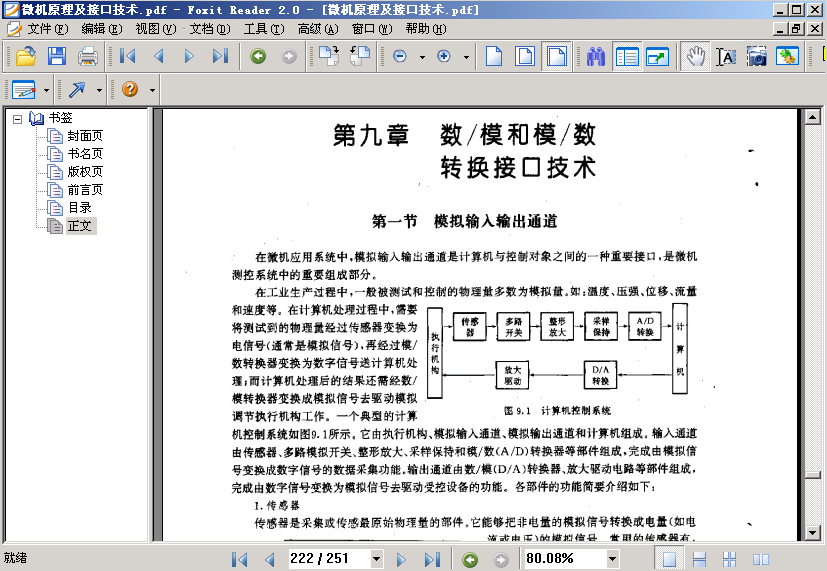This screenshot has height=571, width=827.
Task: Click the vertical scrollbar down arrow
Action: (x=813, y=533)
